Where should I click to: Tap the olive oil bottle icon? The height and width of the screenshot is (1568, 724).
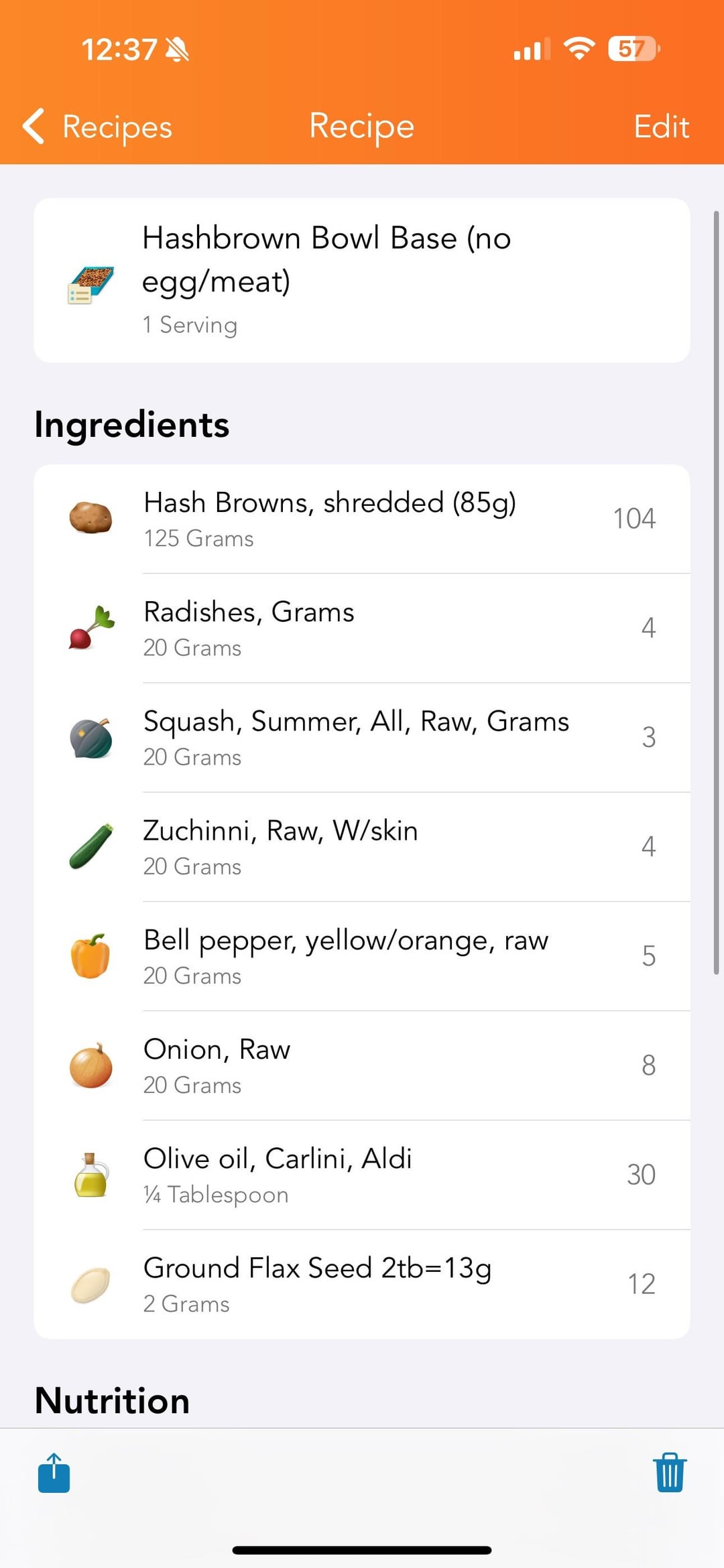[x=91, y=1175]
